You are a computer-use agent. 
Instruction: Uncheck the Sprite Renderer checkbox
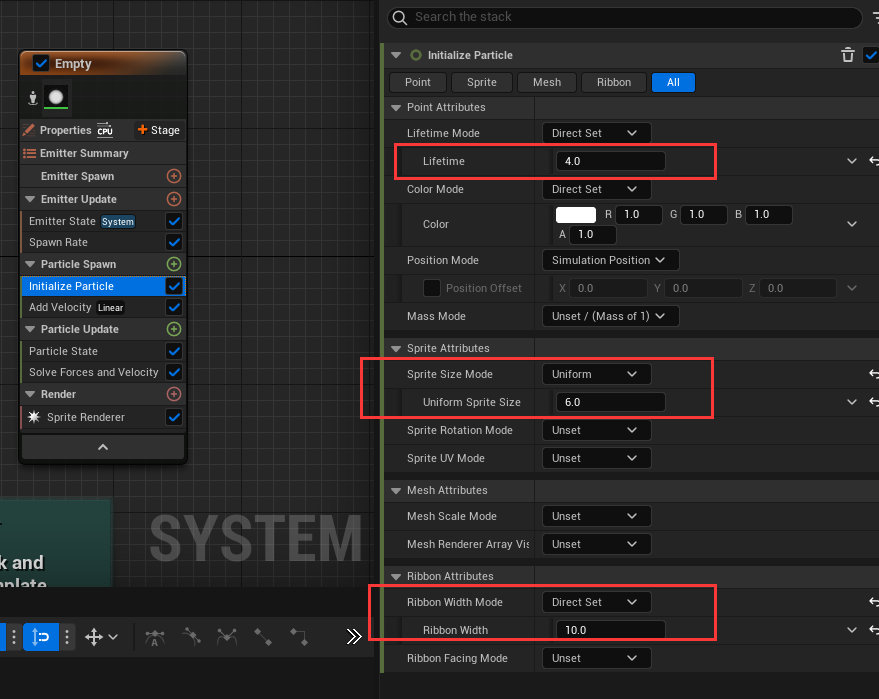pyautogui.click(x=174, y=417)
